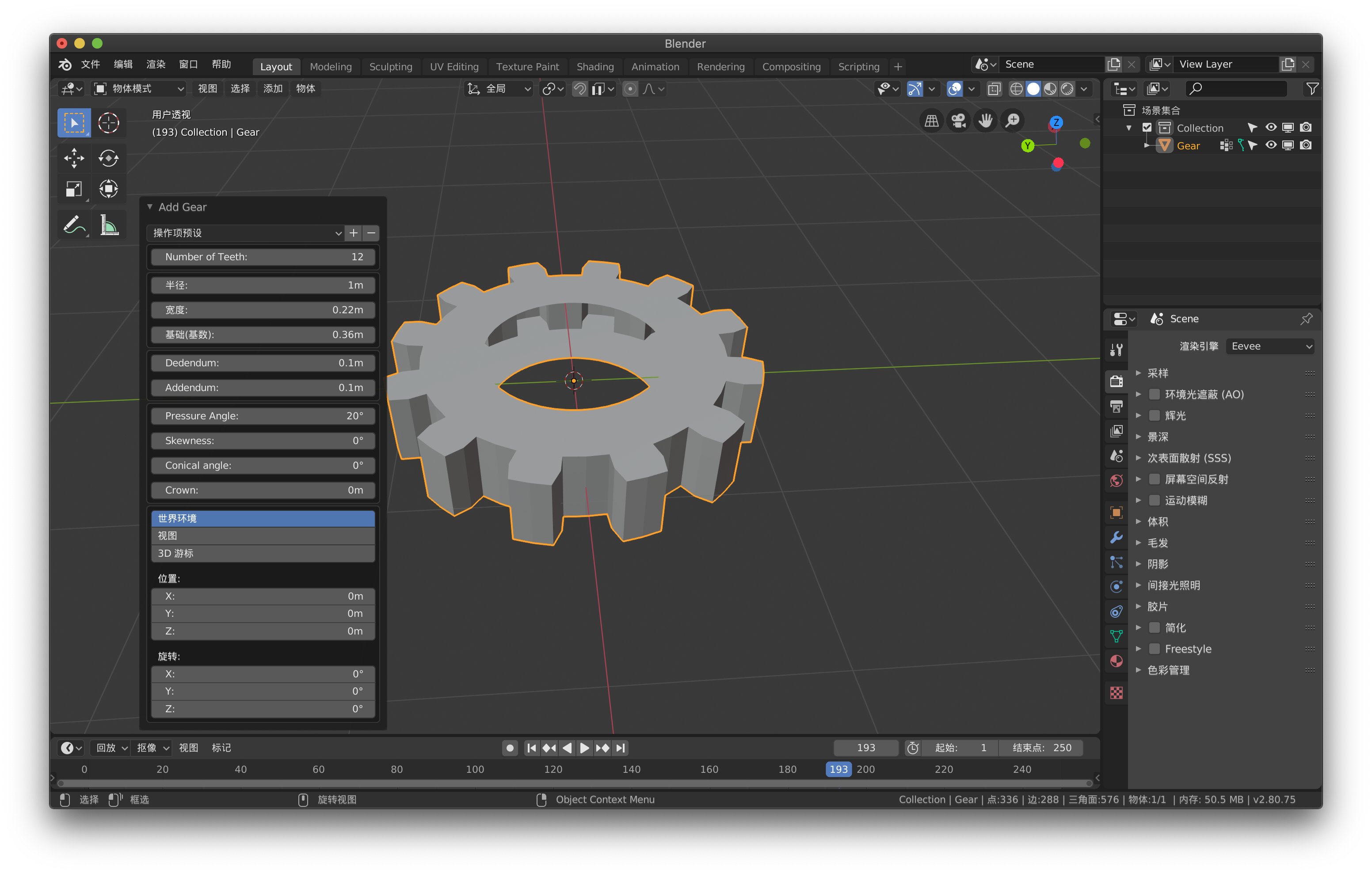Open the Output properties tab
1372x874 pixels.
[1116, 406]
